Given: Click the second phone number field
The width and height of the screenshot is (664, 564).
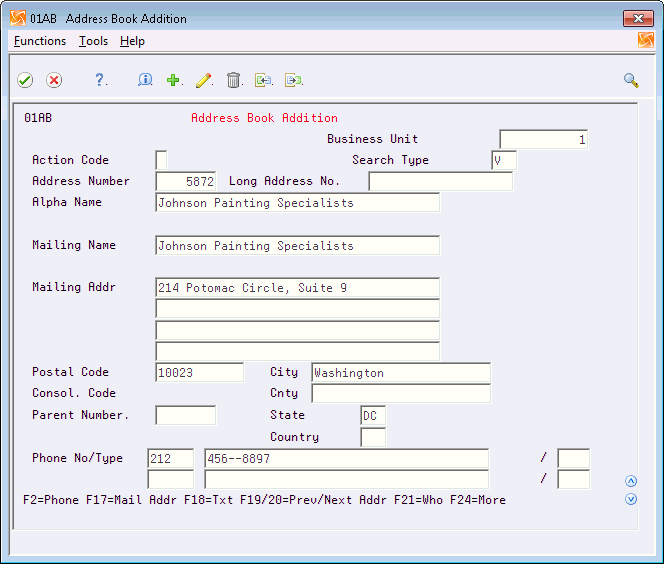Looking at the screenshot, I should point(346,480).
